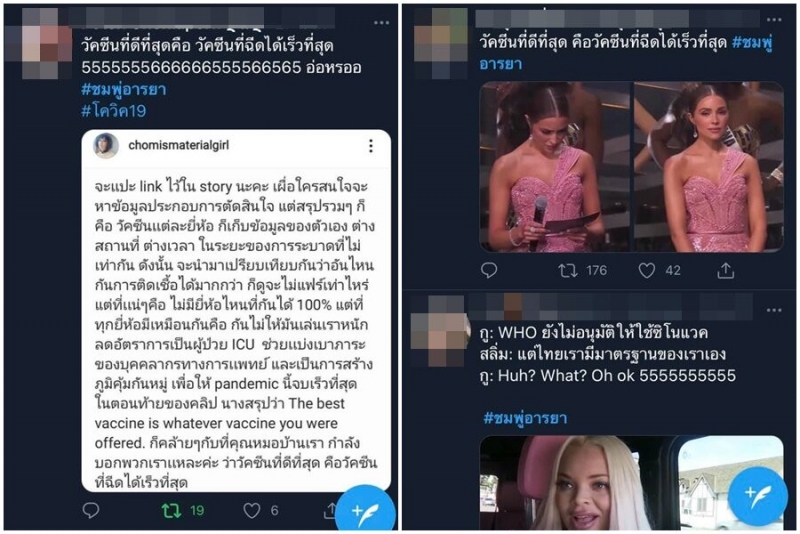Open more options on the top right tweet
The width and height of the screenshot is (800, 534).
[x=773, y=19]
